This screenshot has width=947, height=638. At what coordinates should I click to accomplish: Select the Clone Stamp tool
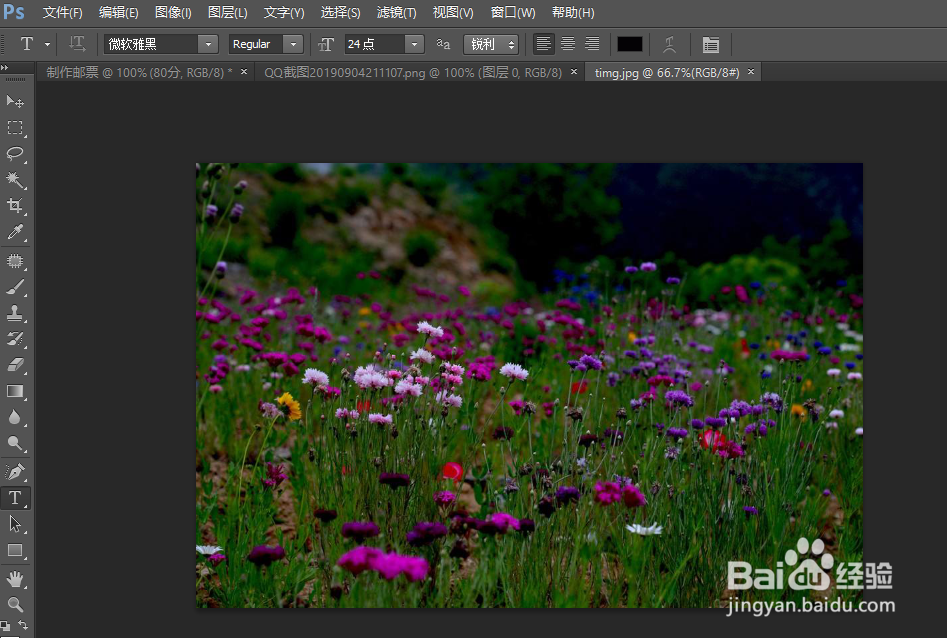tap(15, 313)
